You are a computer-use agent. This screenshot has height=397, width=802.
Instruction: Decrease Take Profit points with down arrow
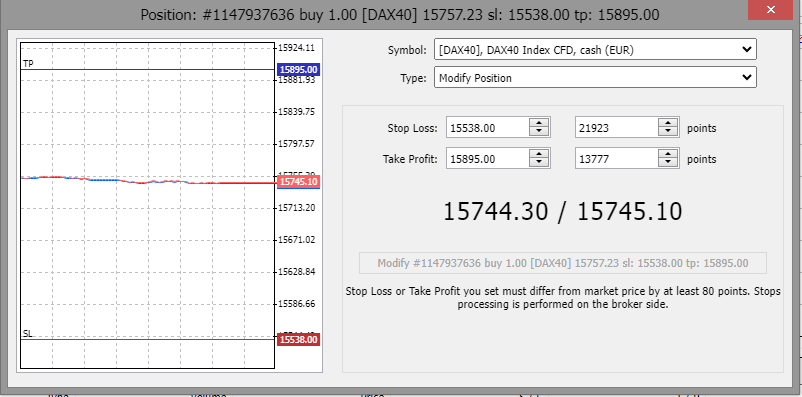point(667,163)
